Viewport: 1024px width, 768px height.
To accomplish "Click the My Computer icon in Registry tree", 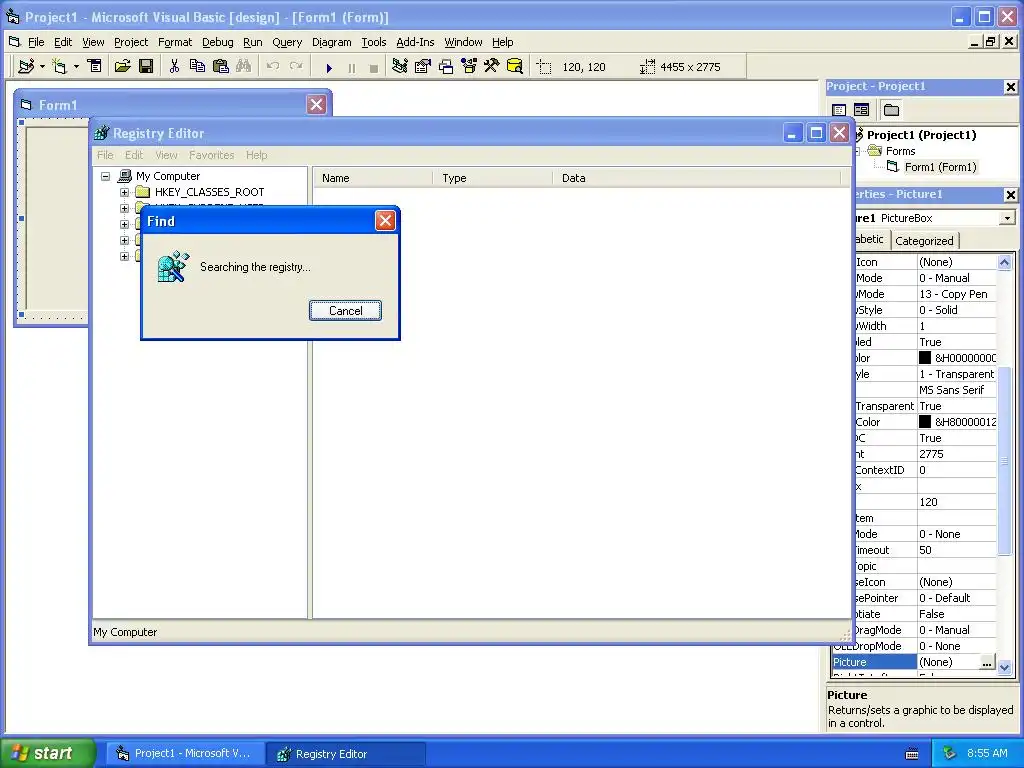I will (x=125, y=176).
